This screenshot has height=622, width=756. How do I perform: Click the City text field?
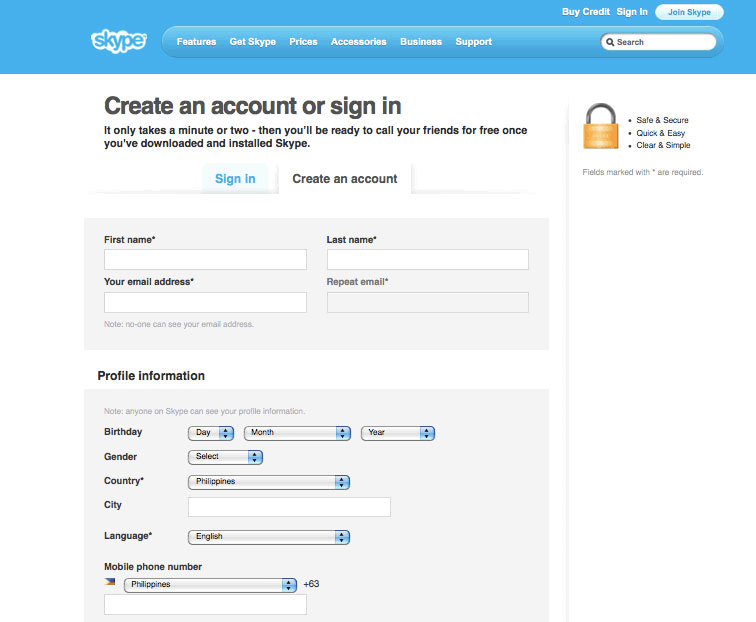(x=289, y=507)
